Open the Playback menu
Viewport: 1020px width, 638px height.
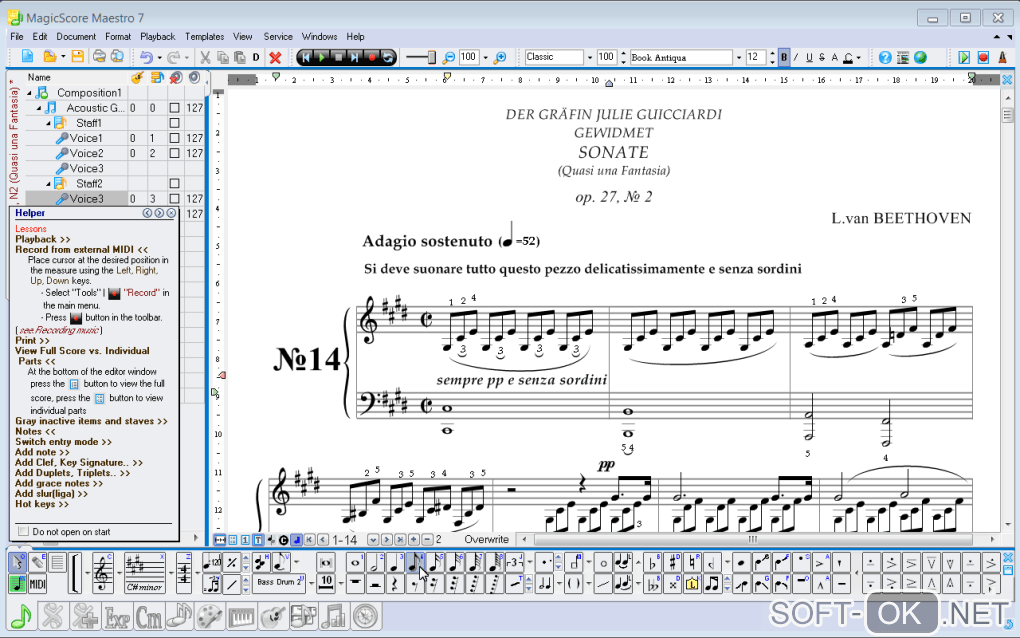pos(158,36)
